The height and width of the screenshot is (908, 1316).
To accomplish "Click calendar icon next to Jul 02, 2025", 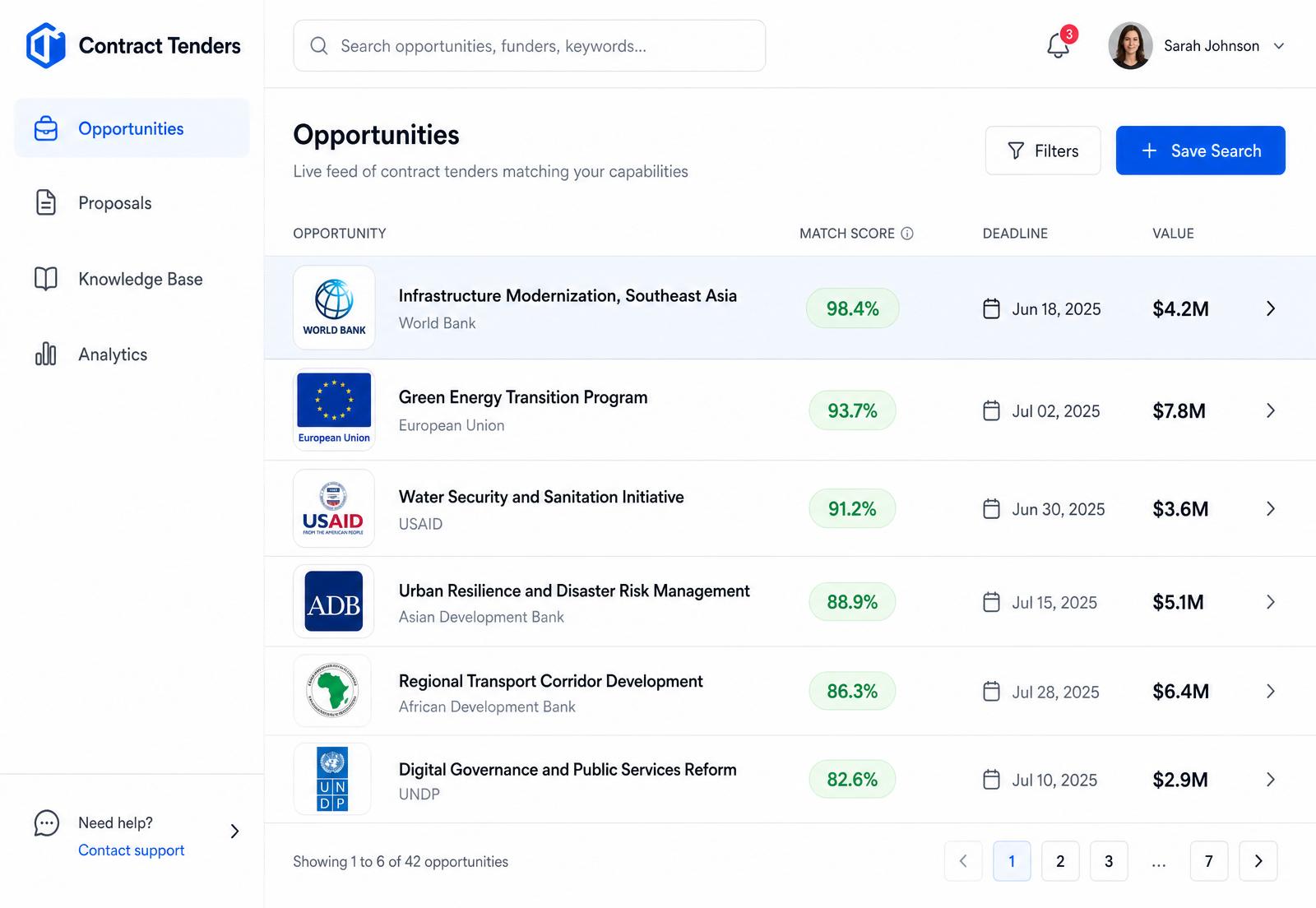I will point(992,410).
